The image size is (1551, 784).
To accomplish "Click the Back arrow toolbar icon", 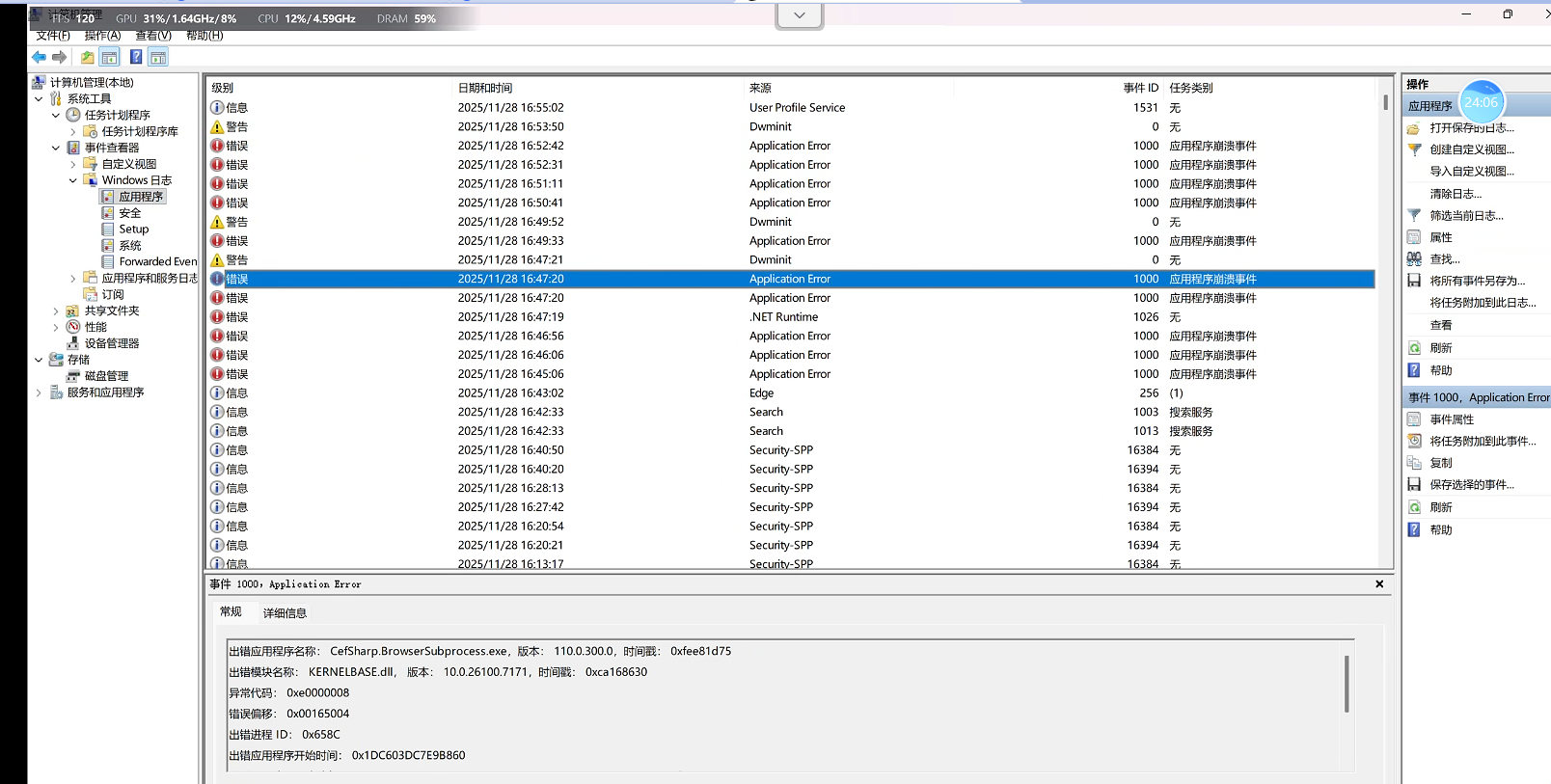I will (39, 58).
